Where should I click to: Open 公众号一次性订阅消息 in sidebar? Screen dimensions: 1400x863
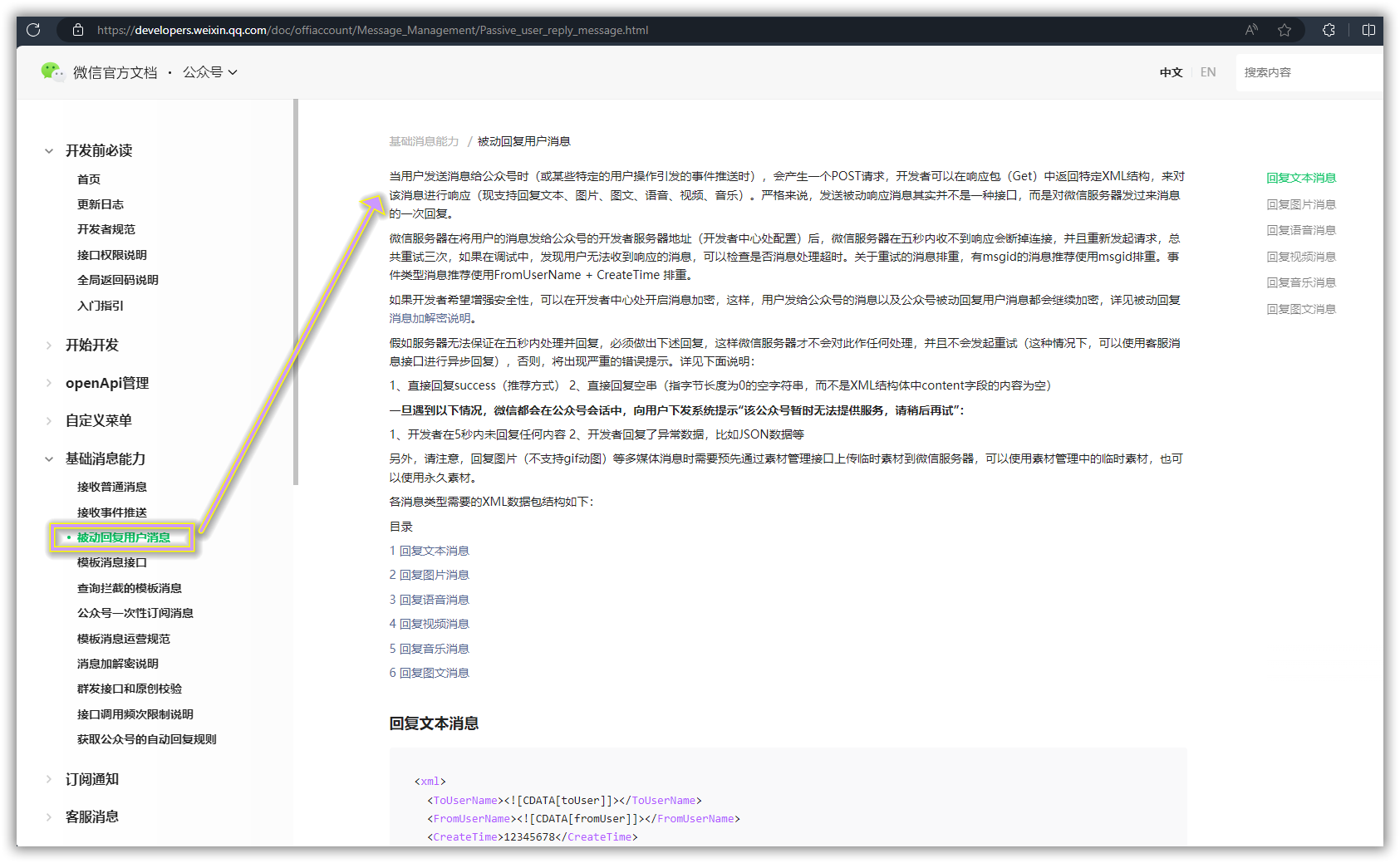[x=135, y=613]
